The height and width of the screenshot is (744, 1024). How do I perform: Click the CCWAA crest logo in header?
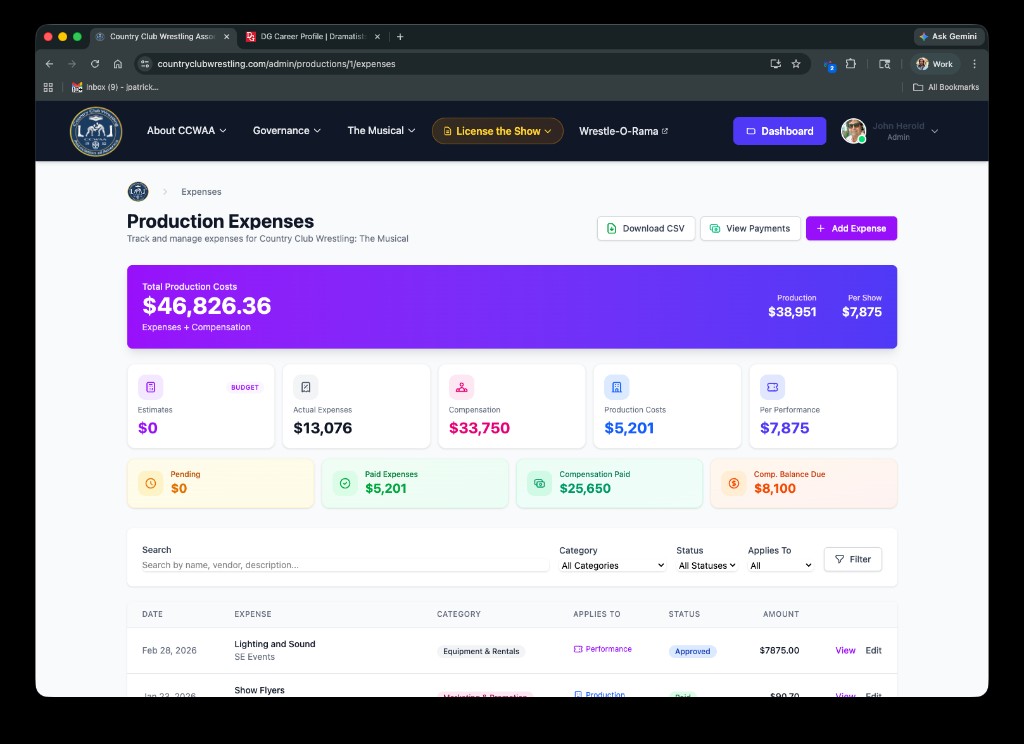coord(95,131)
